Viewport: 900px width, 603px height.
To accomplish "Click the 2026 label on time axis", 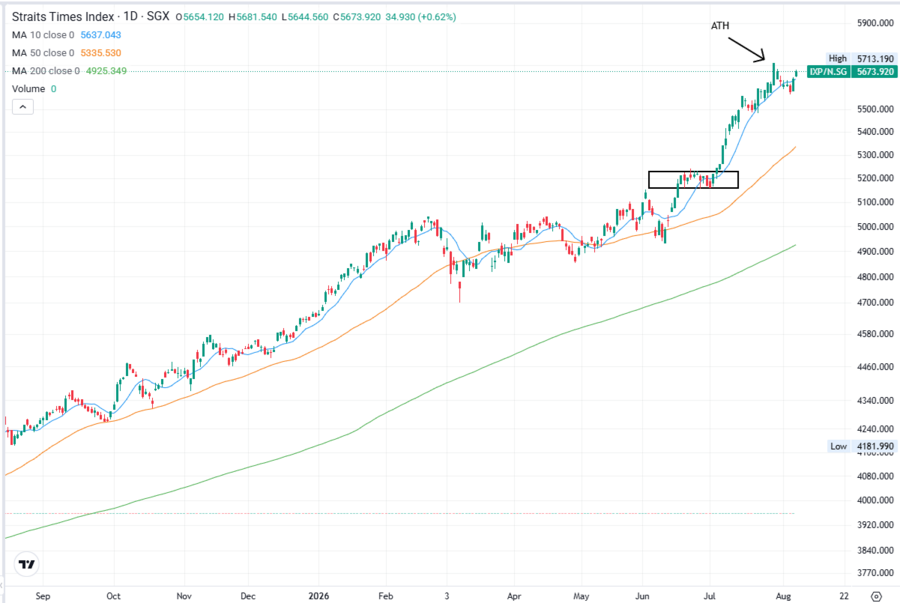I will coord(319,596).
